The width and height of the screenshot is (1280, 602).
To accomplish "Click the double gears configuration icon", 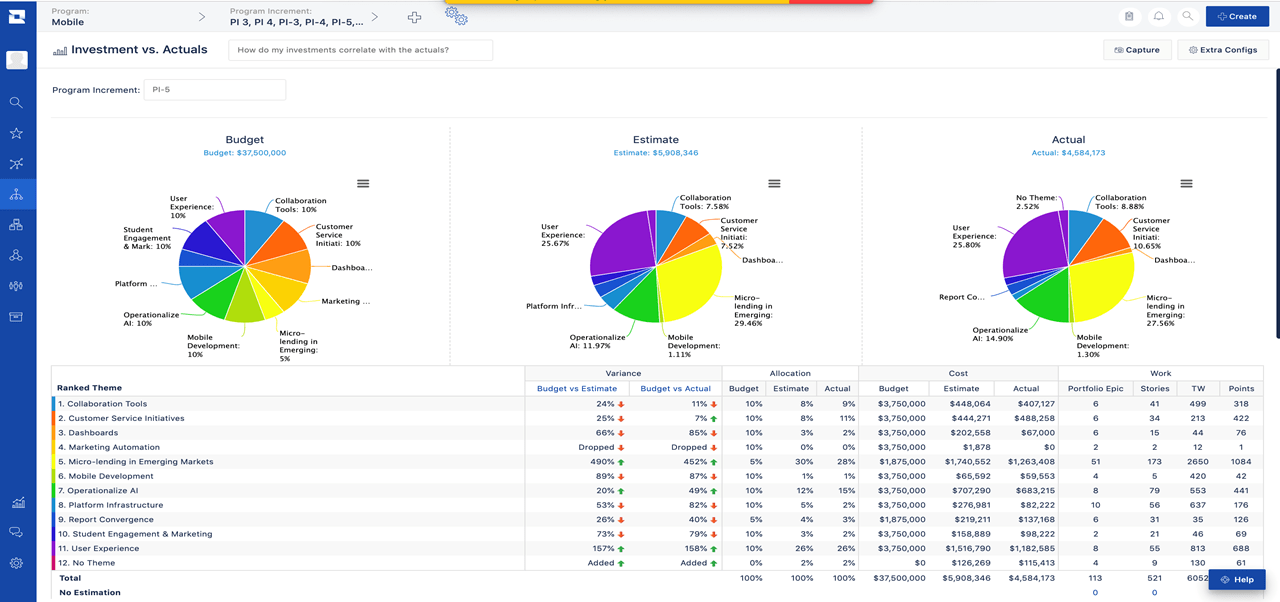I will (x=456, y=16).
